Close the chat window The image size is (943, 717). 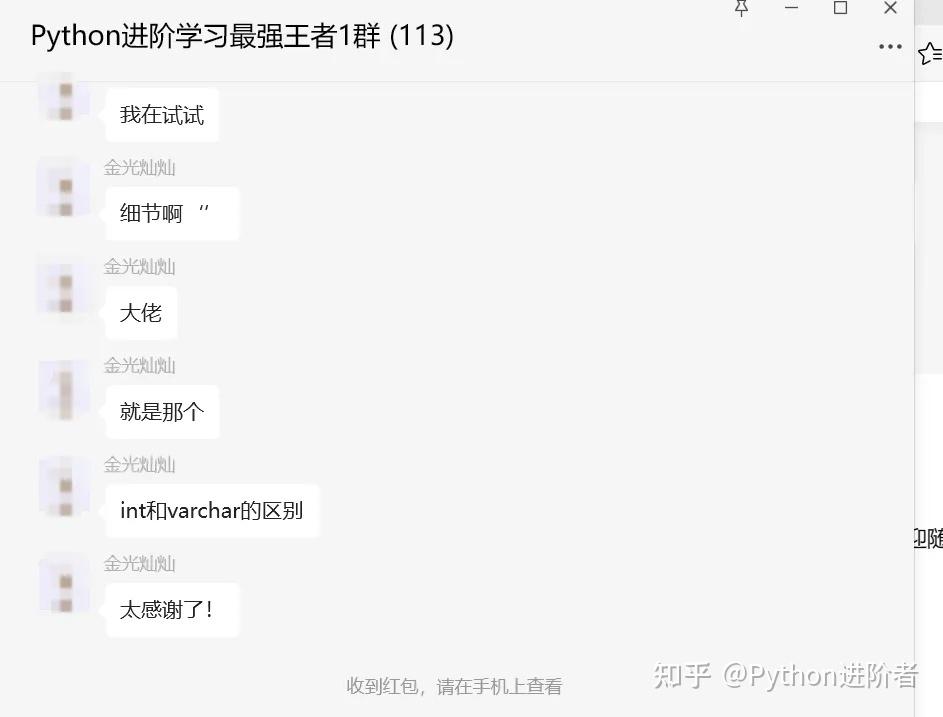point(891,8)
